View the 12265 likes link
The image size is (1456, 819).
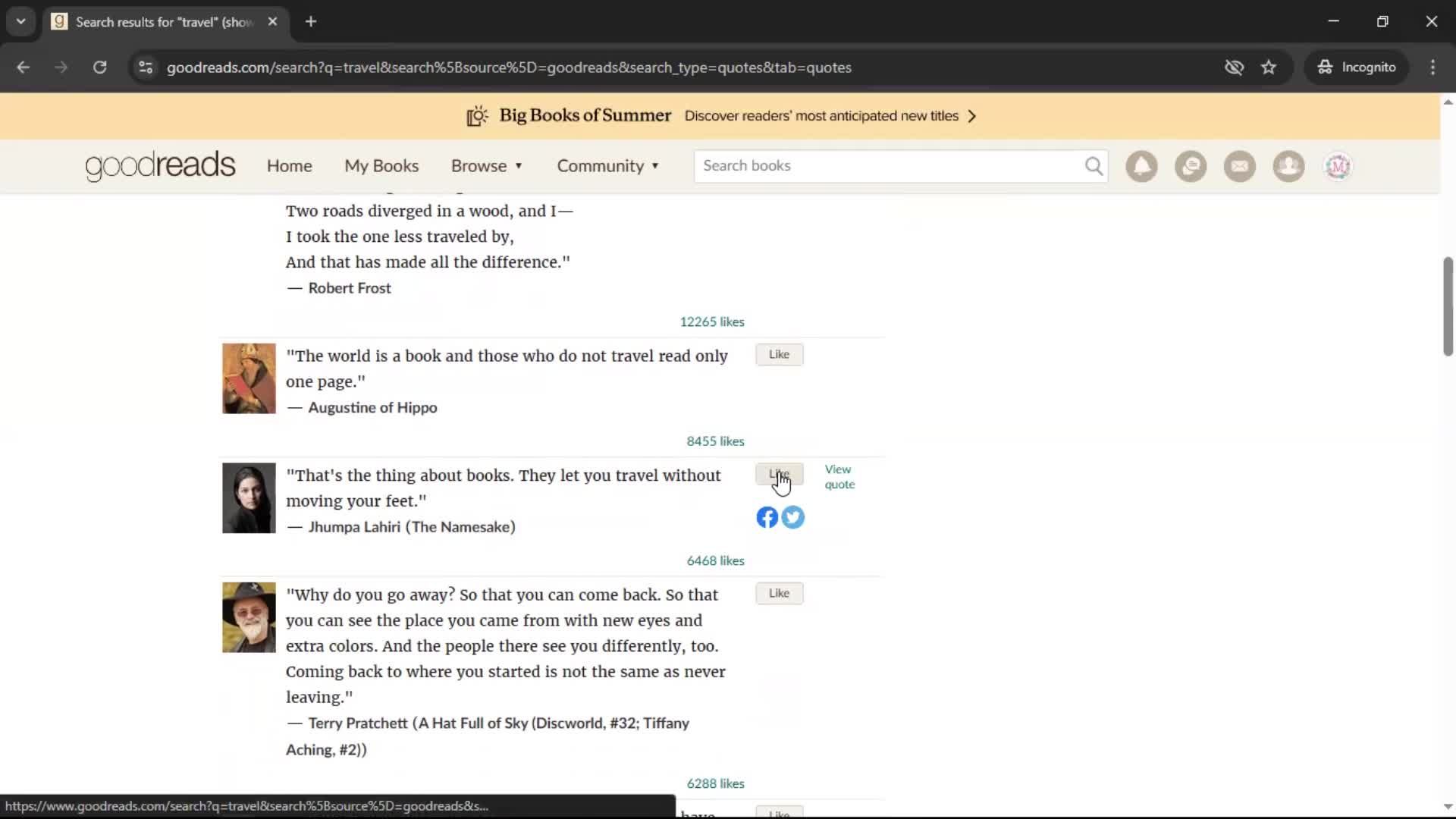coord(712,322)
